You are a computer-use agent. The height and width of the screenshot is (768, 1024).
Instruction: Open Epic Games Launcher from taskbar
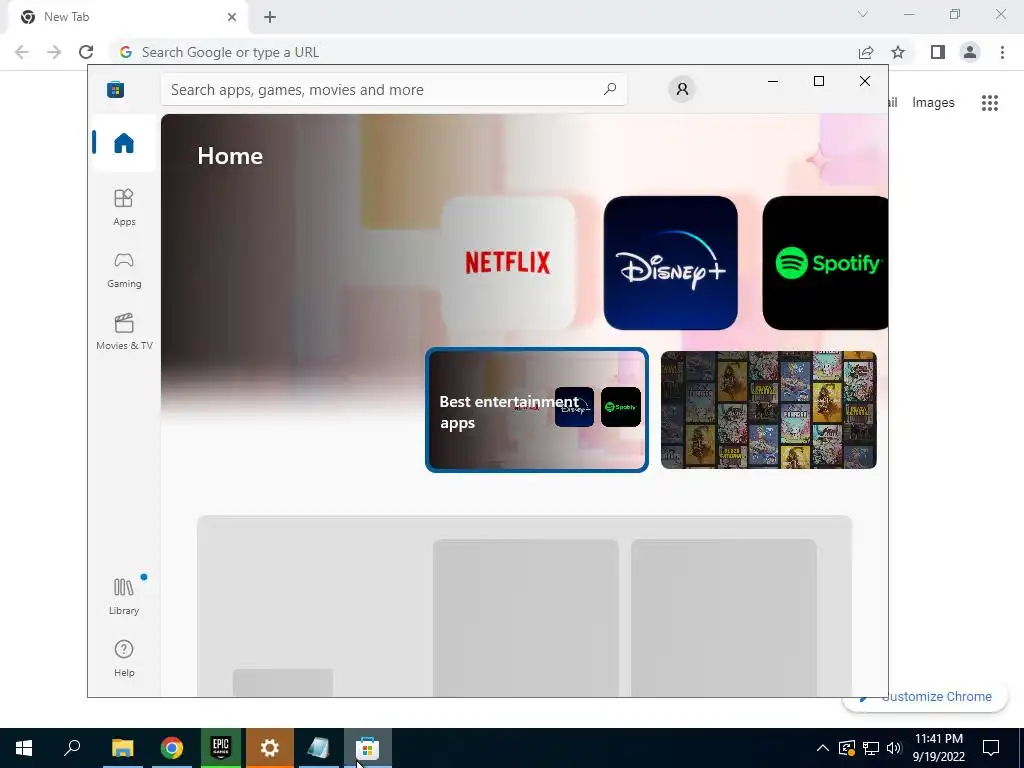221,748
